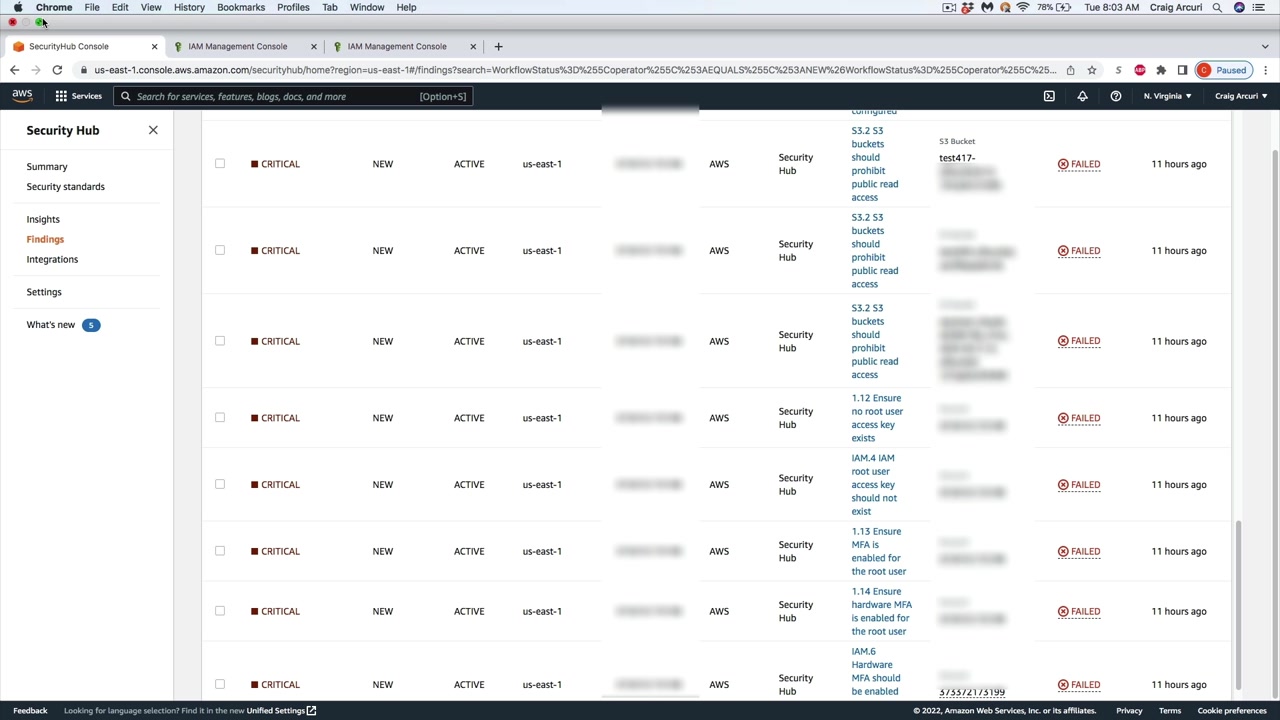Share this page from the address bar
Screen dimensions: 1280x720
[x=1070, y=70]
